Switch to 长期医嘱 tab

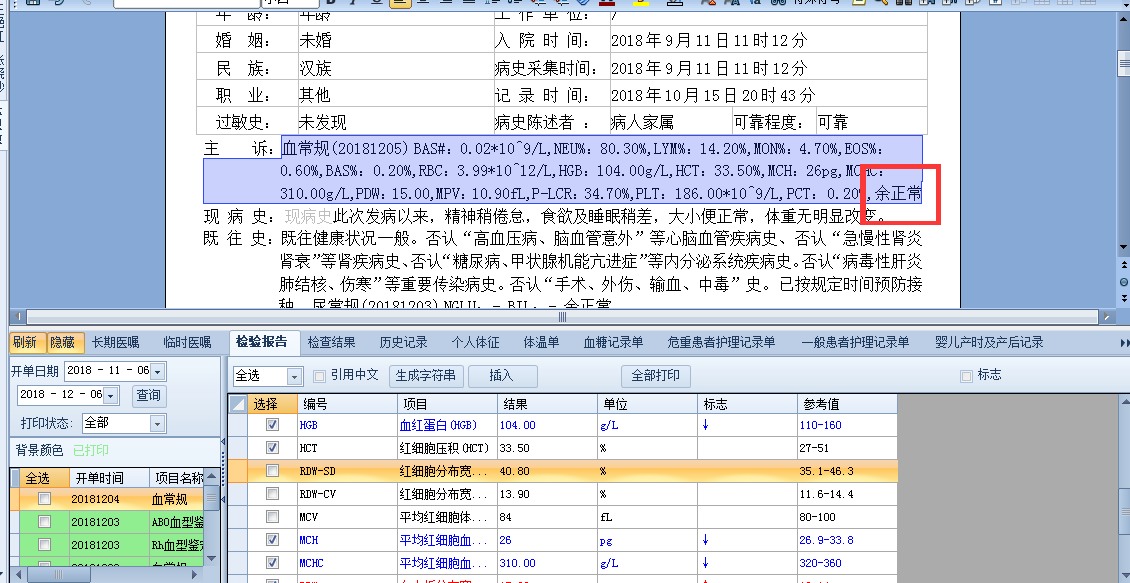115,342
